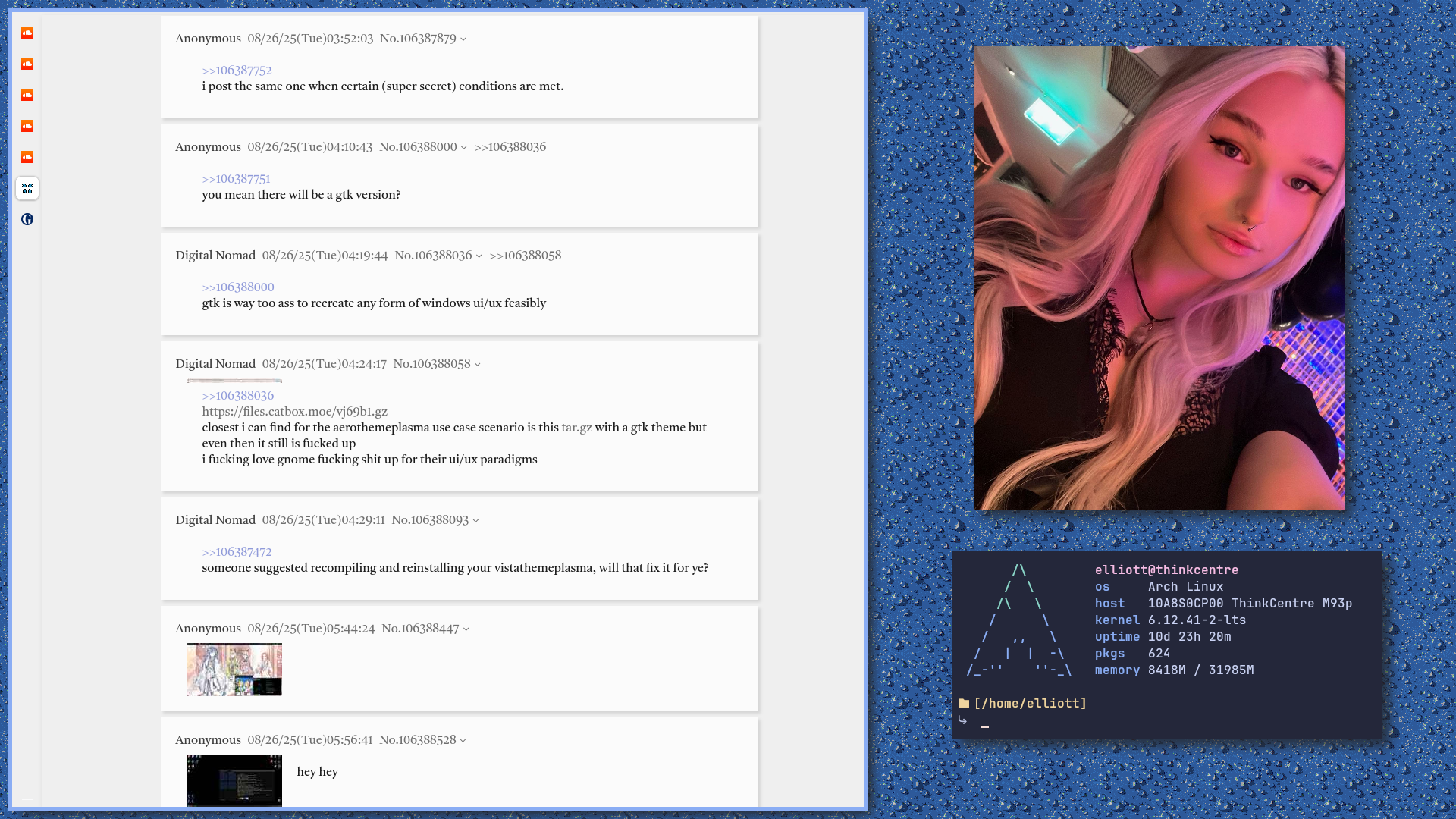Switch to the fifth SoundCloud tab from top
Image resolution: width=1456 pixels, height=819 pixels.
tap(27, 157)
